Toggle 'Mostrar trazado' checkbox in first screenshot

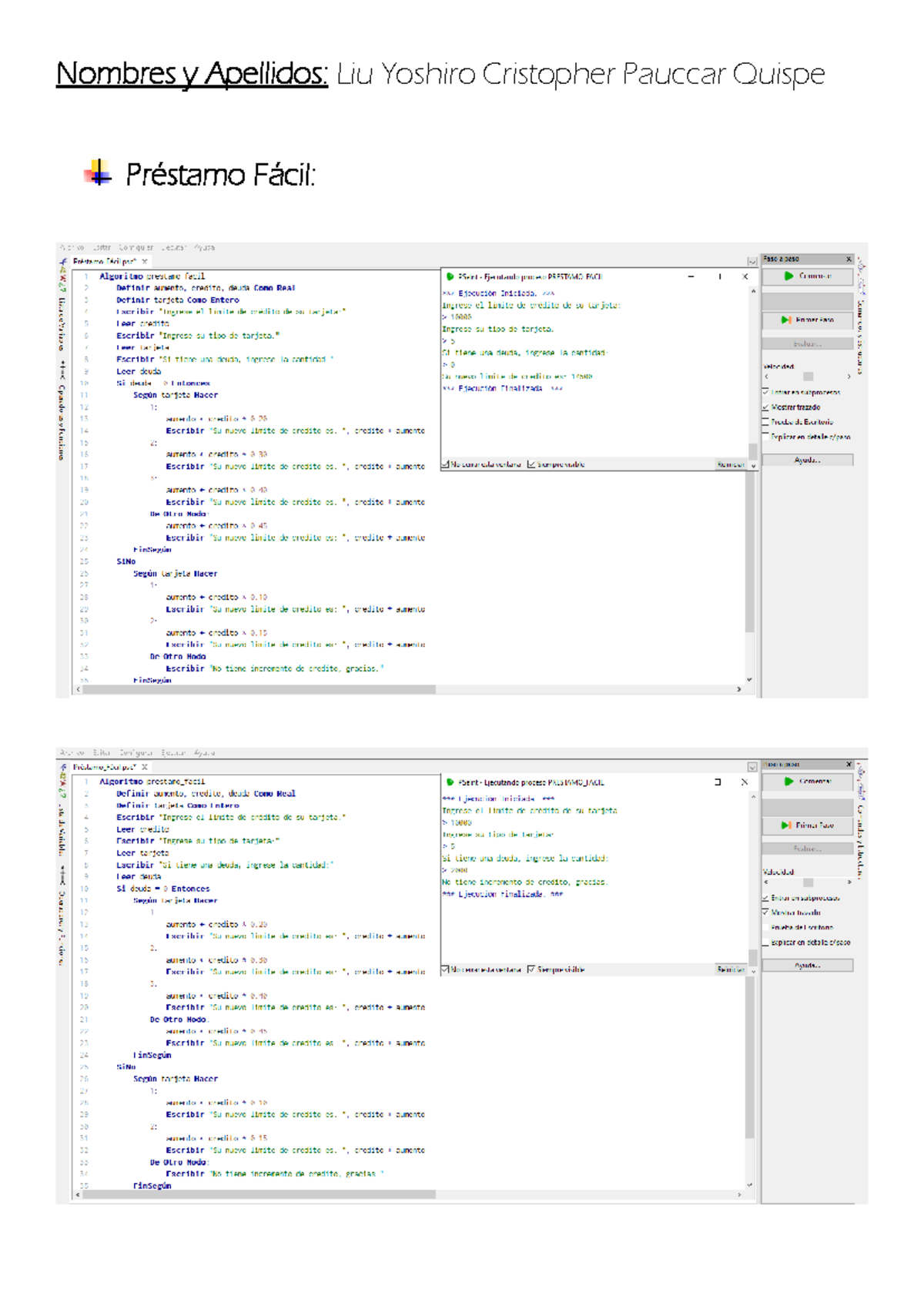click(x=765, y=407)
